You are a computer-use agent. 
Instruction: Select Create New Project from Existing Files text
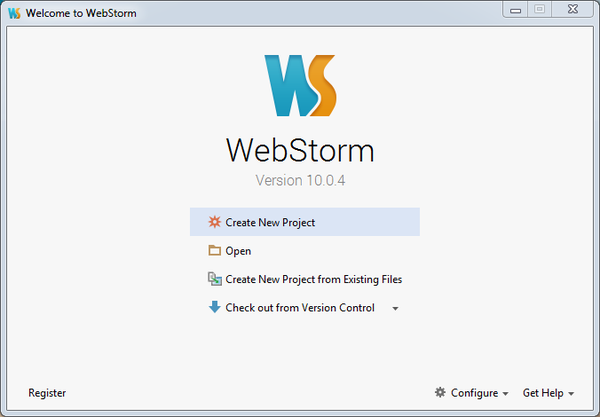[x=313, y=280]
